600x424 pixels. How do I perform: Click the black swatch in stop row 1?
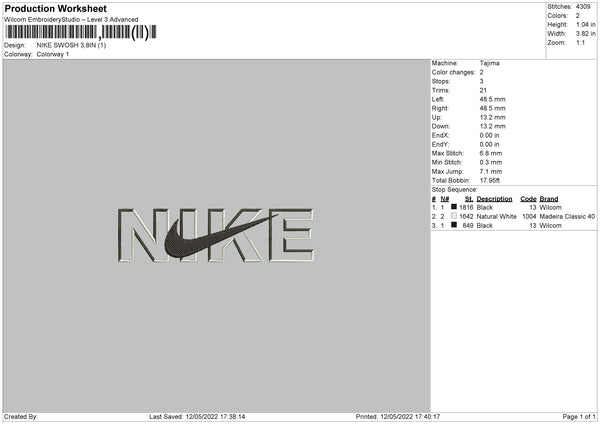[454, 207]
